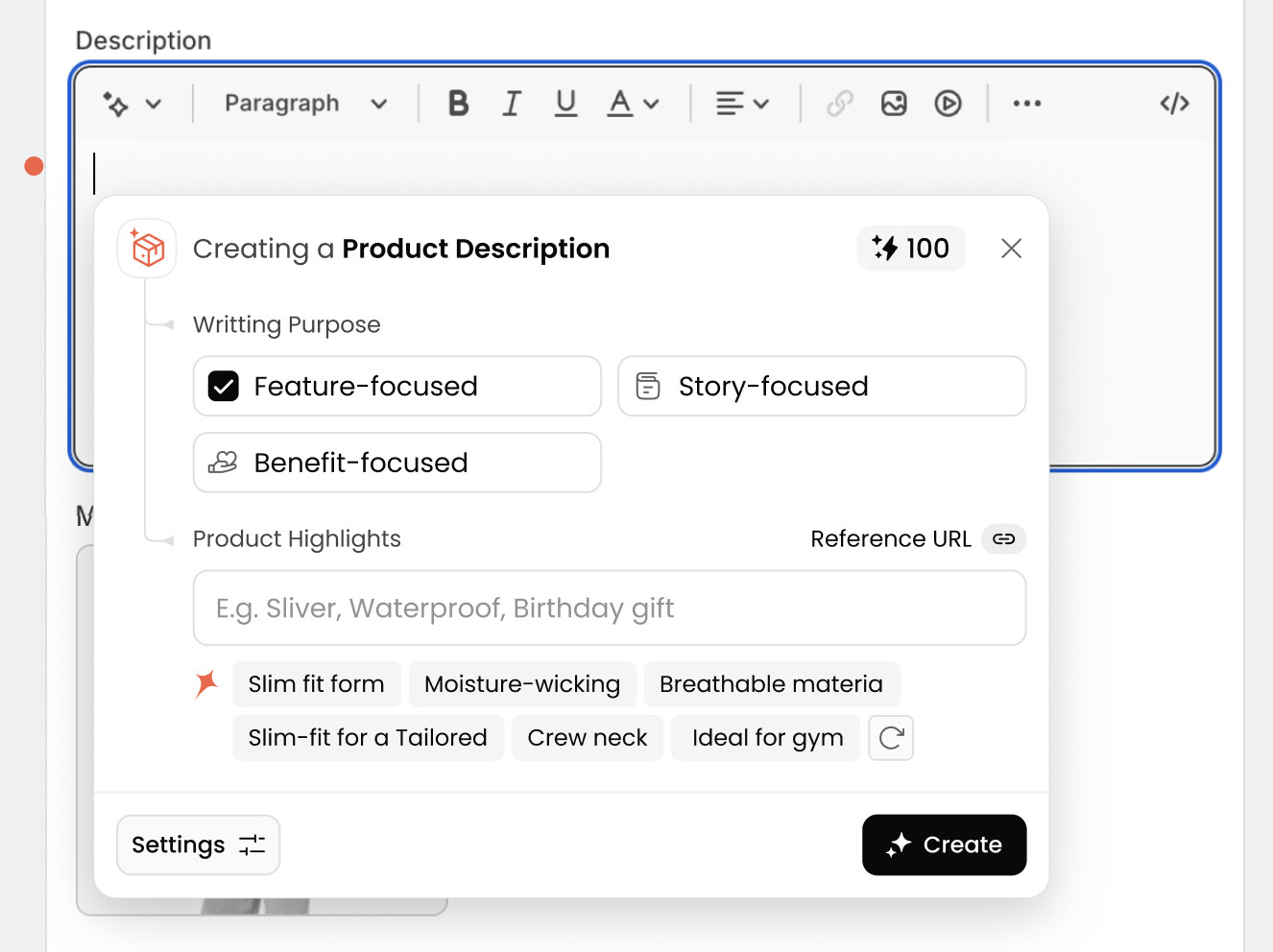
Task: Add the Breathable materia suggestion chip
Action: [772, 684]
